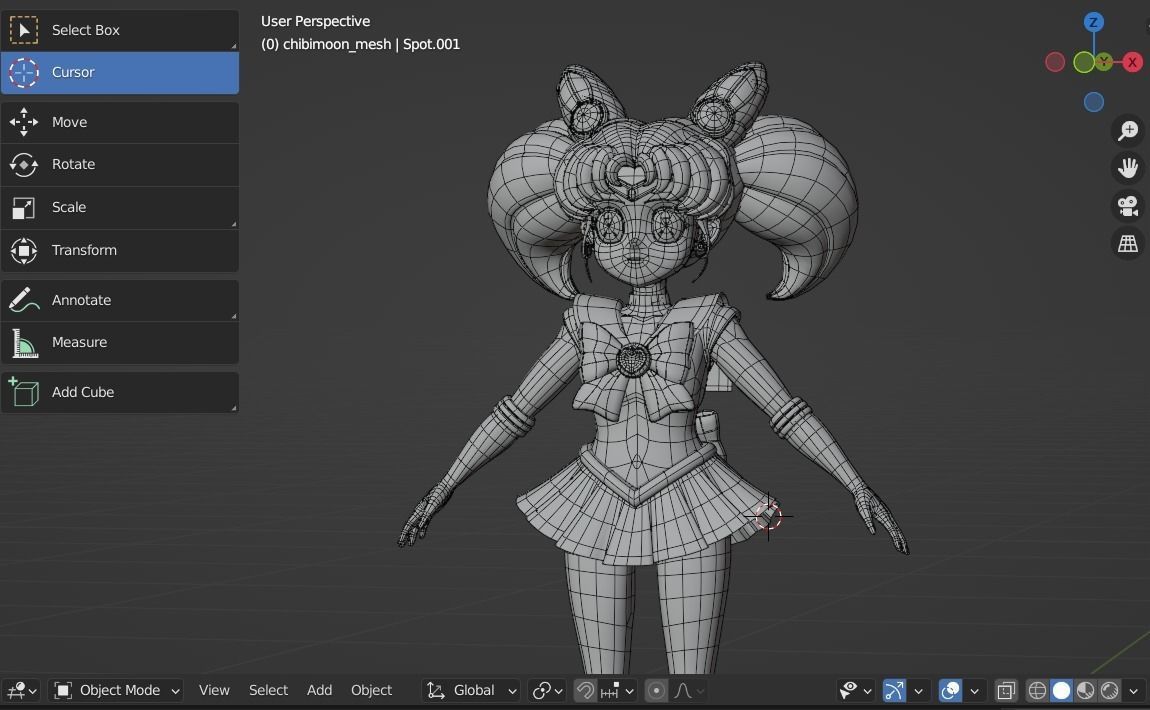Pick the Measure tool

(120, 343)
